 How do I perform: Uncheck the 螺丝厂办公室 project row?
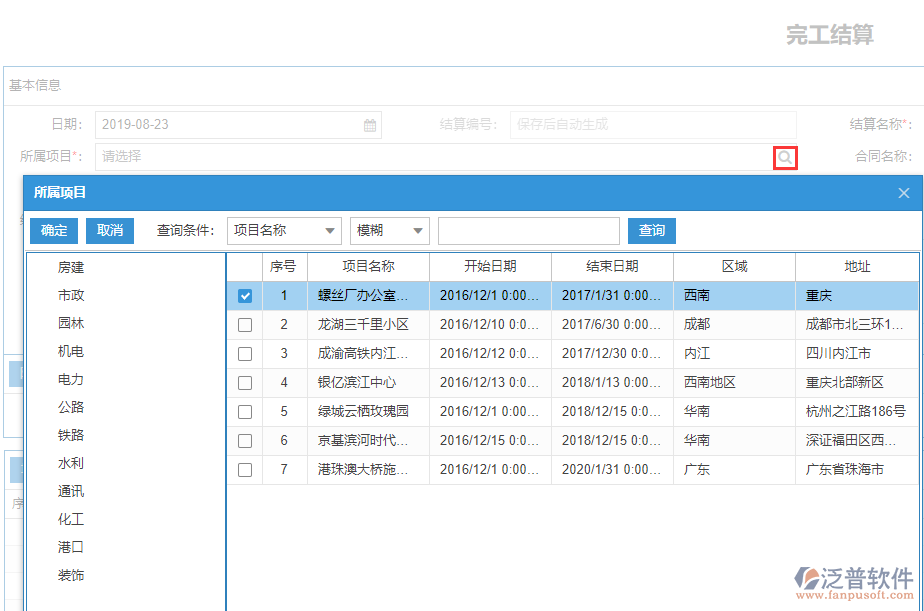245,295
